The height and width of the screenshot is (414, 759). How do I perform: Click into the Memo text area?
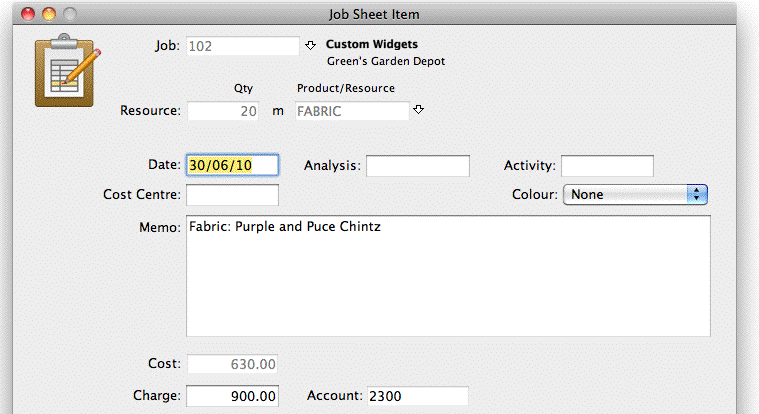(x=448, y=276)
